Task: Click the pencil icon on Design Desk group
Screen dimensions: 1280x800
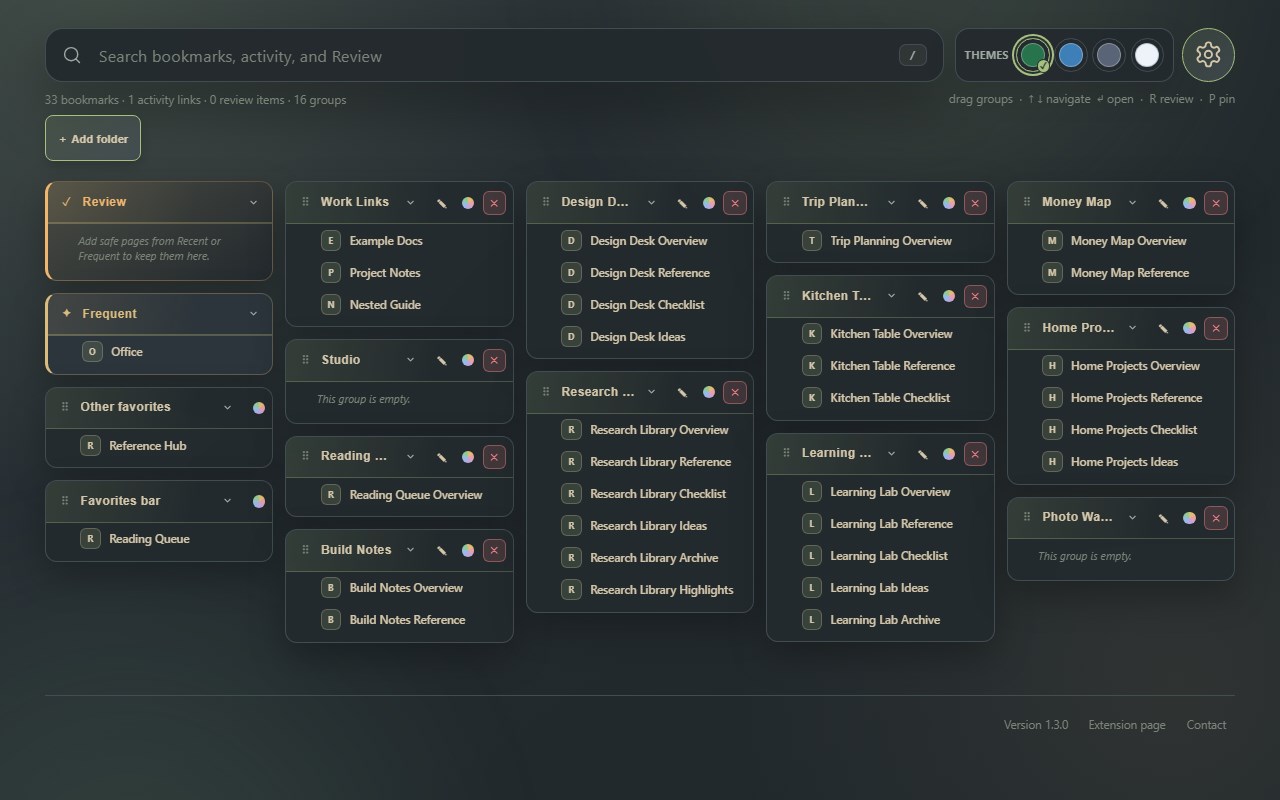Action: click(x=682, y=203)
